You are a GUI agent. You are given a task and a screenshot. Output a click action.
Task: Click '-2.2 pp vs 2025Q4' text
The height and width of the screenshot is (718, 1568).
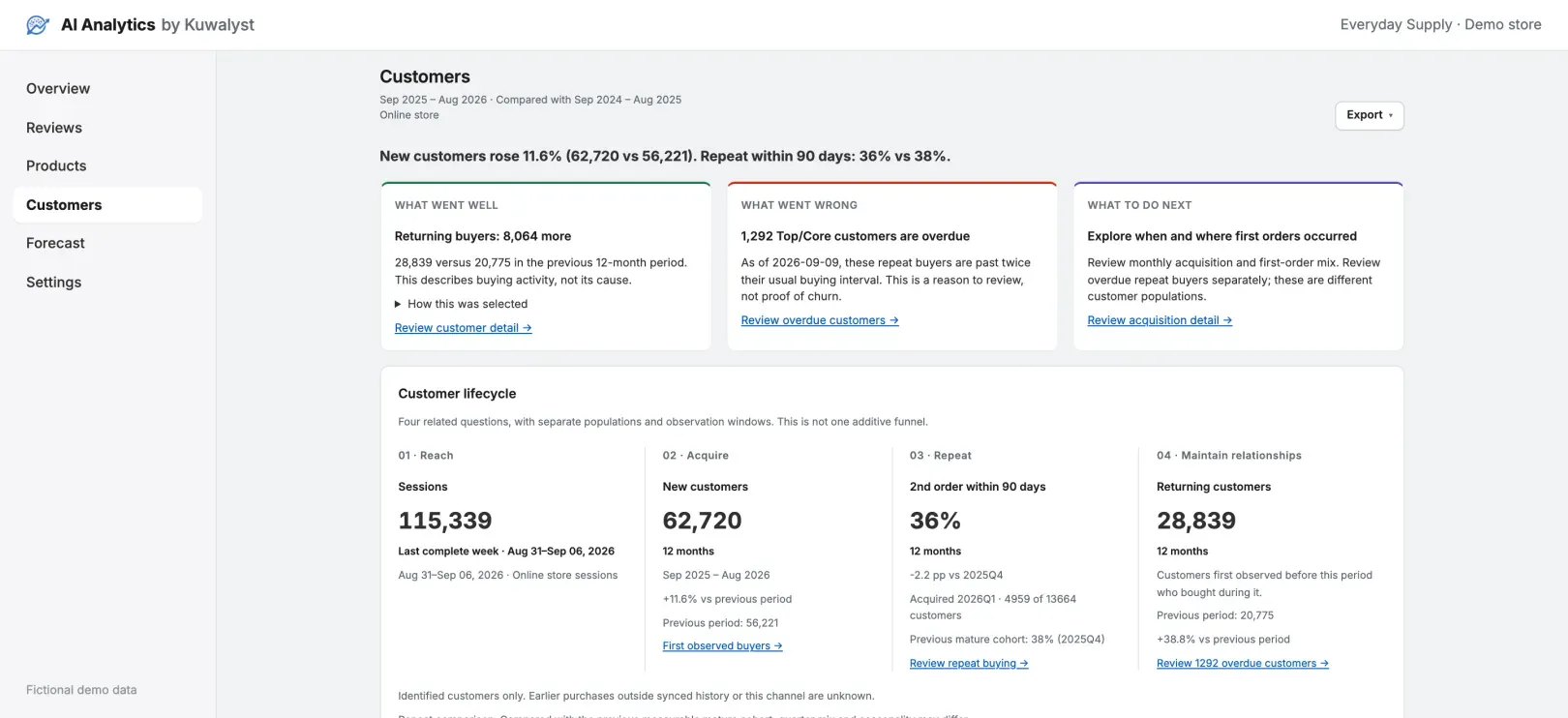coord(956,575)
